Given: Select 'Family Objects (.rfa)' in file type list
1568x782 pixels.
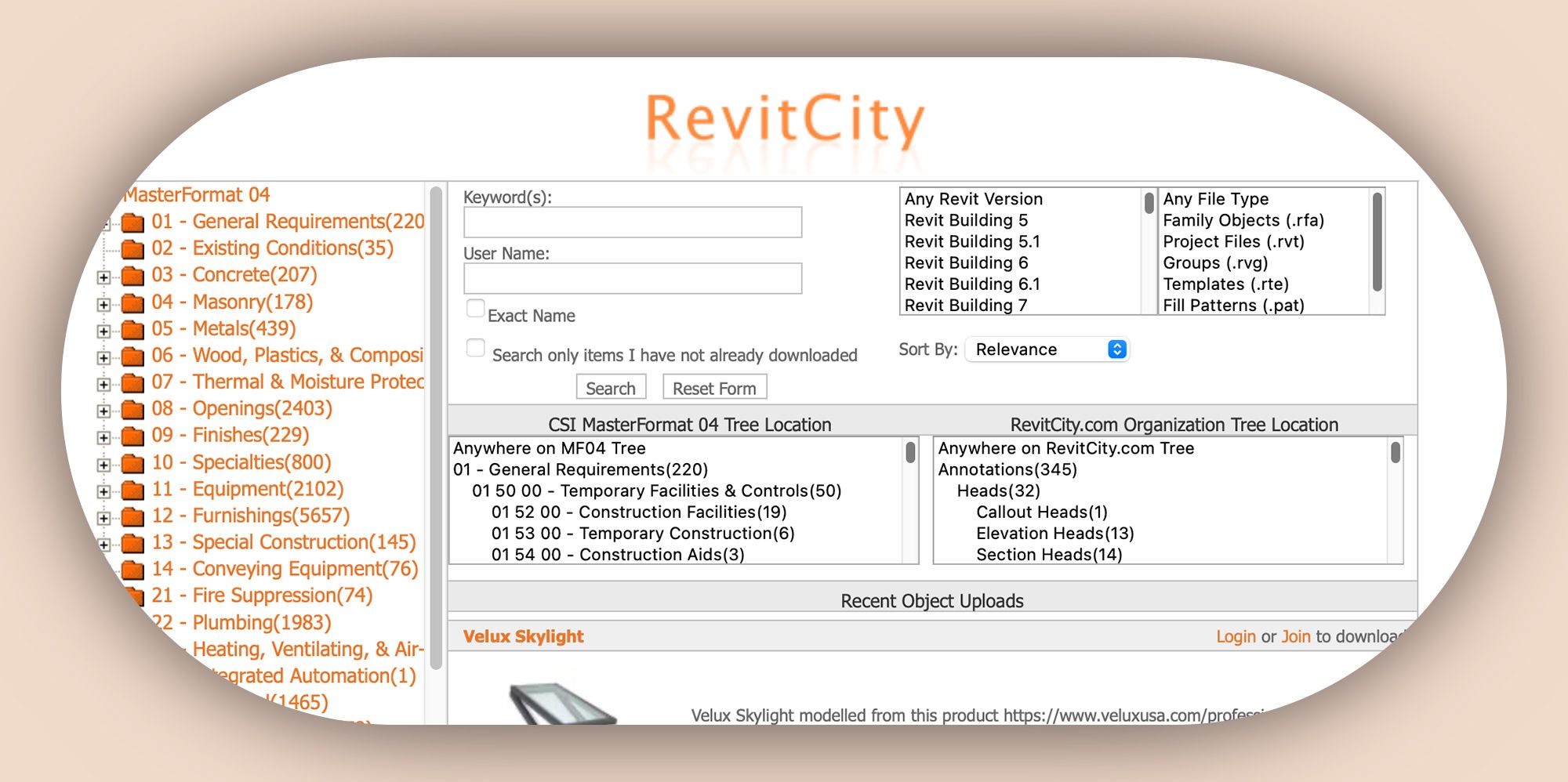Looking at the screenshot, I should [x=1243, y=221].
